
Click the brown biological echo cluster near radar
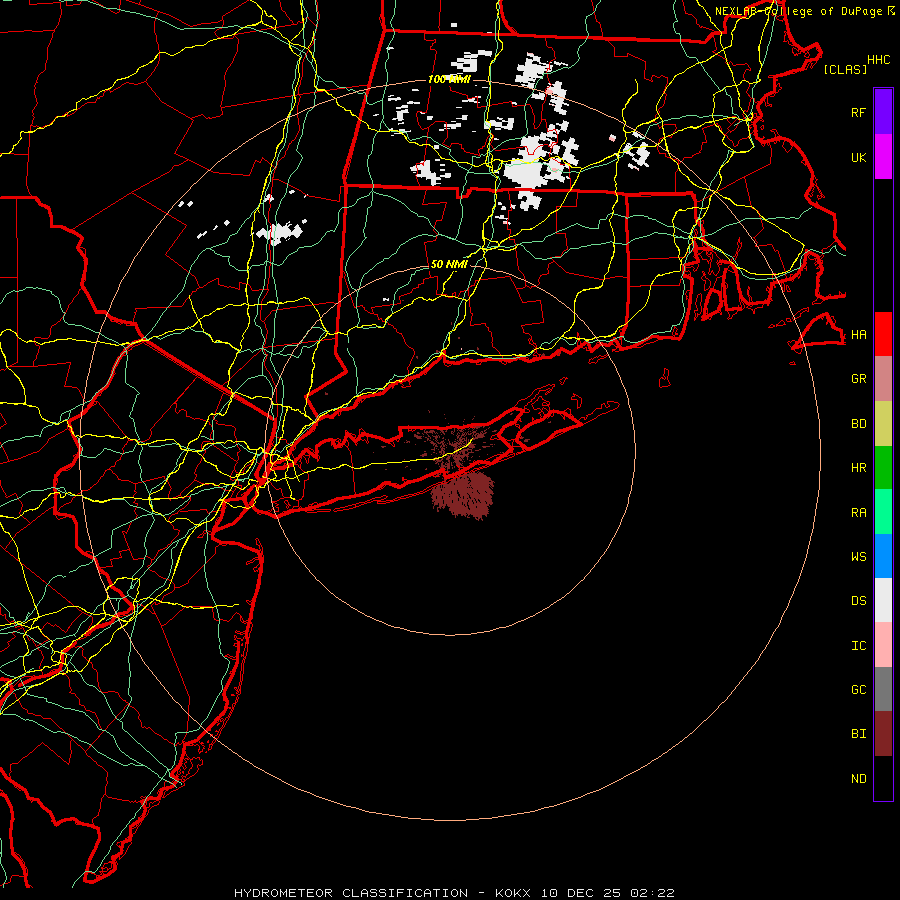(462, 495)
